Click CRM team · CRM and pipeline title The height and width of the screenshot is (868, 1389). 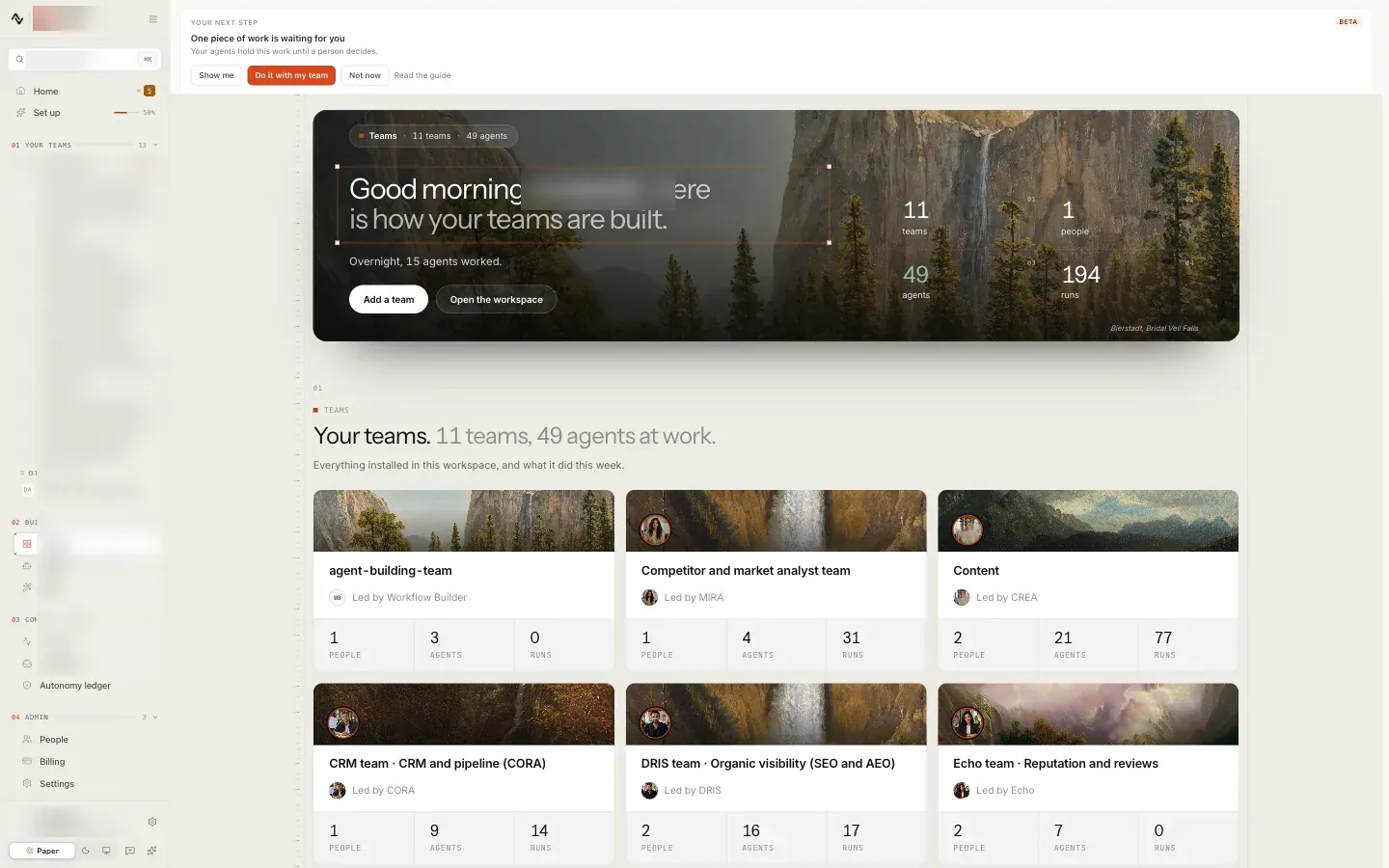coord(437,764)
